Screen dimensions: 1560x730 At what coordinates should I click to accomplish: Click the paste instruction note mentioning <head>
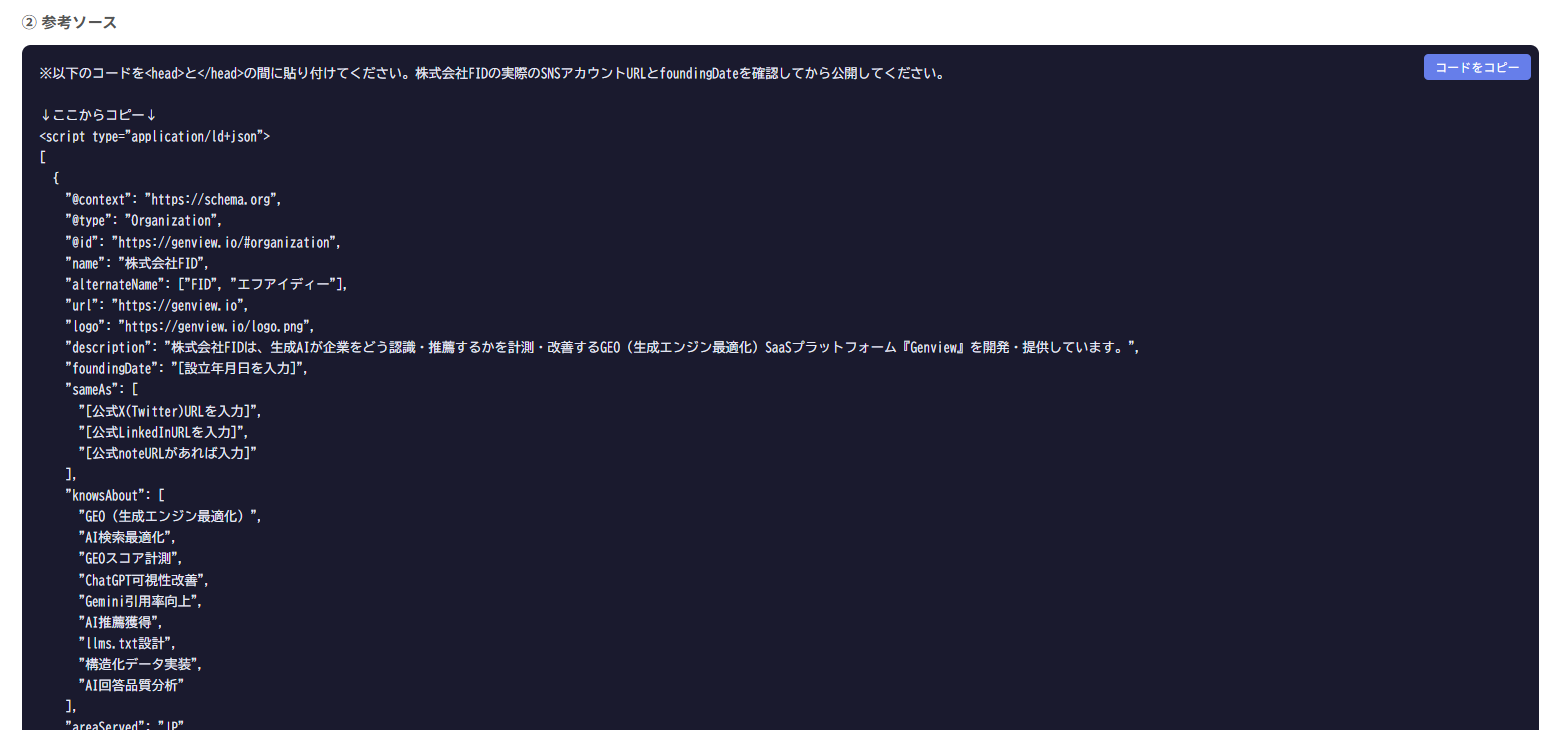[x=492, y=73]
